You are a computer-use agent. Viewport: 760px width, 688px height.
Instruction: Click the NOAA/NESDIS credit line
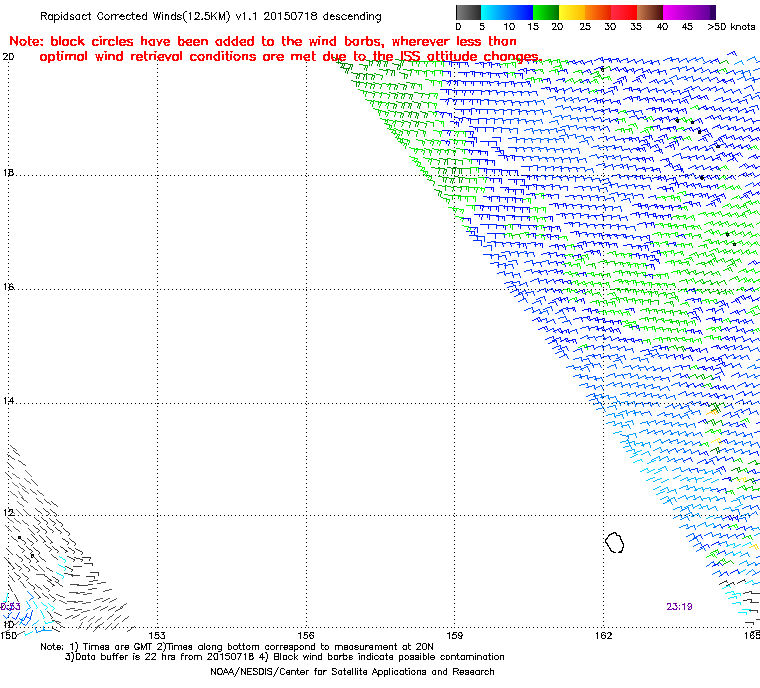[x=352, y=672]
